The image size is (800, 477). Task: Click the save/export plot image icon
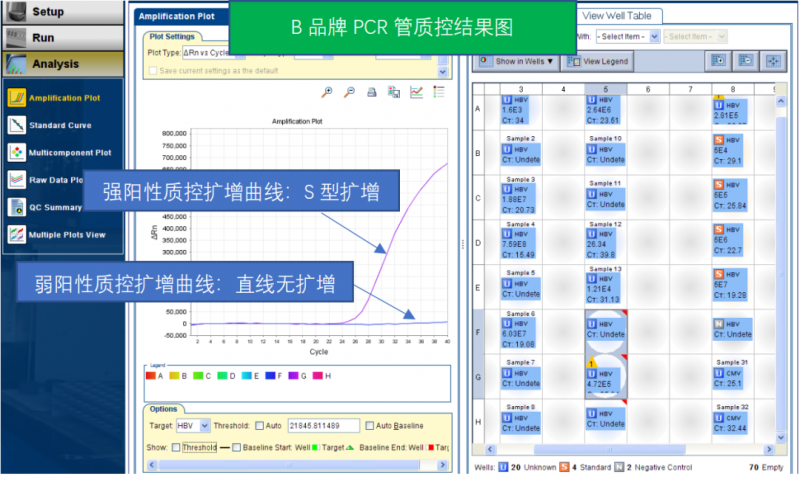click(x=394, y=92)
